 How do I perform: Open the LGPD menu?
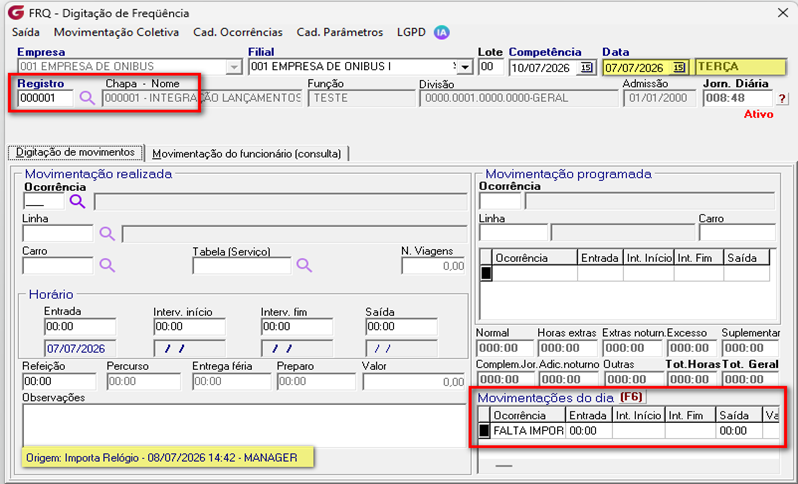click(411, 32)
